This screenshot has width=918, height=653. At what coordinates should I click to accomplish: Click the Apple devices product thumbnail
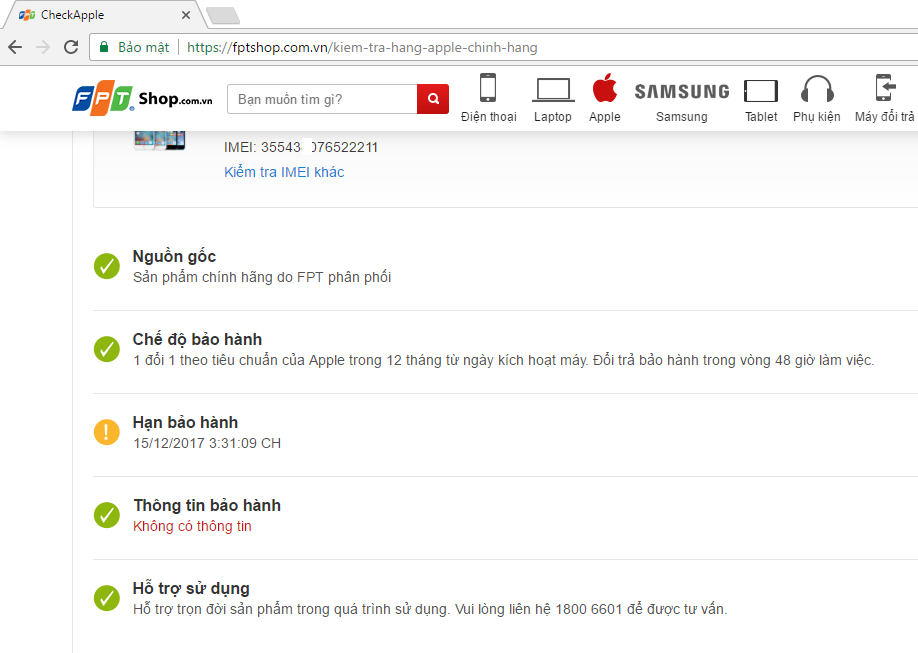click(159, 140)
